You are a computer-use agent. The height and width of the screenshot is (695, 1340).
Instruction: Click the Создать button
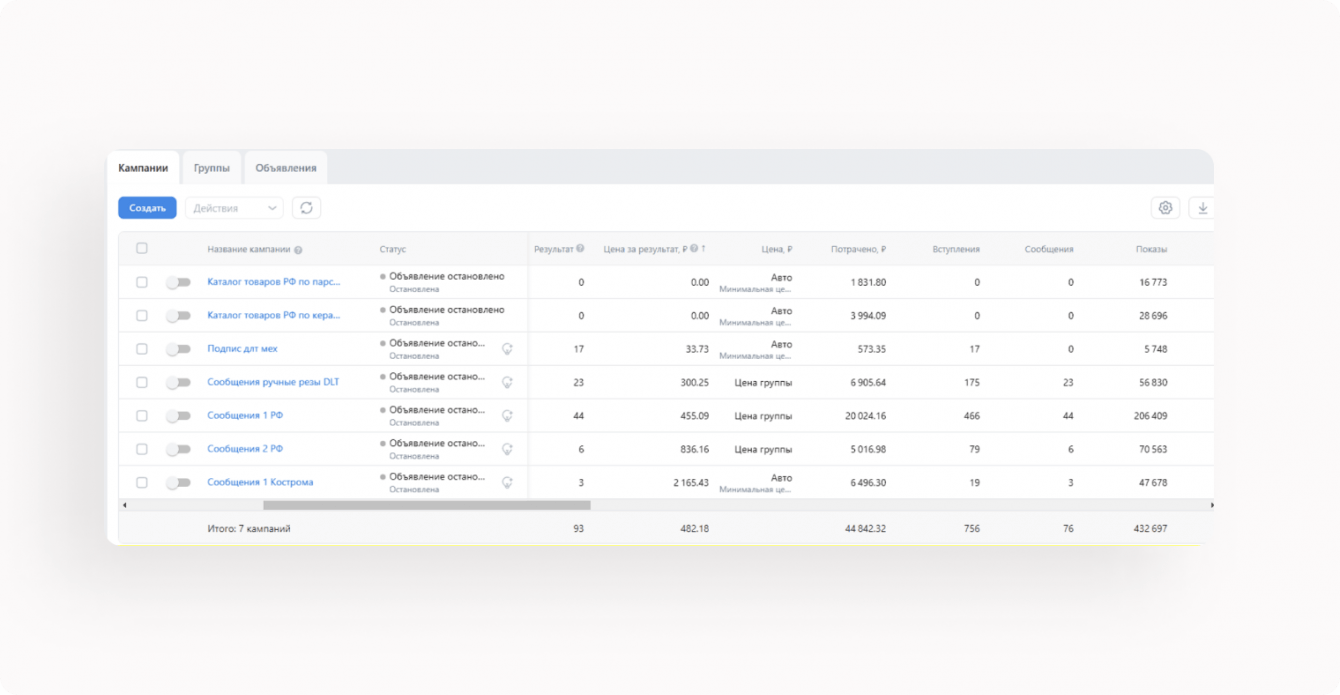147,208
